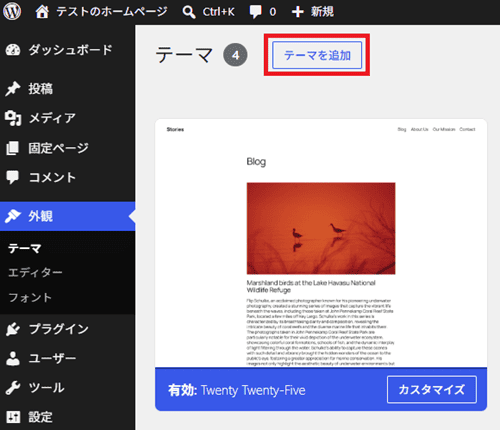Screen dimensions: 500x430
Task: Click the メディア icon
Action: [x=13, y=118]
